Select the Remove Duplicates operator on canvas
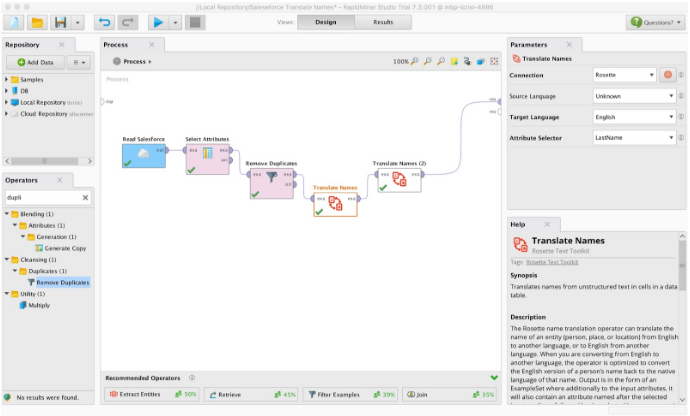Screen dimensions: 690x416 coord(272,184)
